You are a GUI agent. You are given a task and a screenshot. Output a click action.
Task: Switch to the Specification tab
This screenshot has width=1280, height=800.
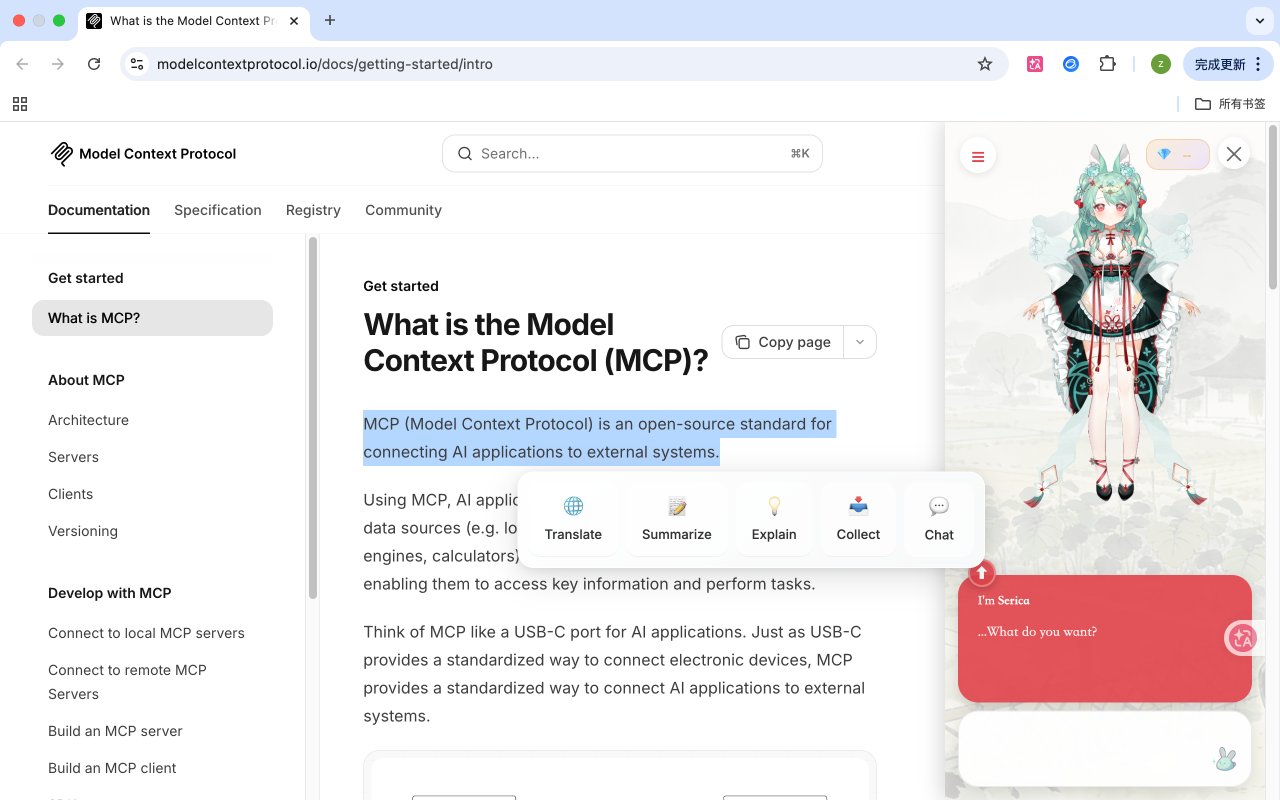[x=218, y=210]
